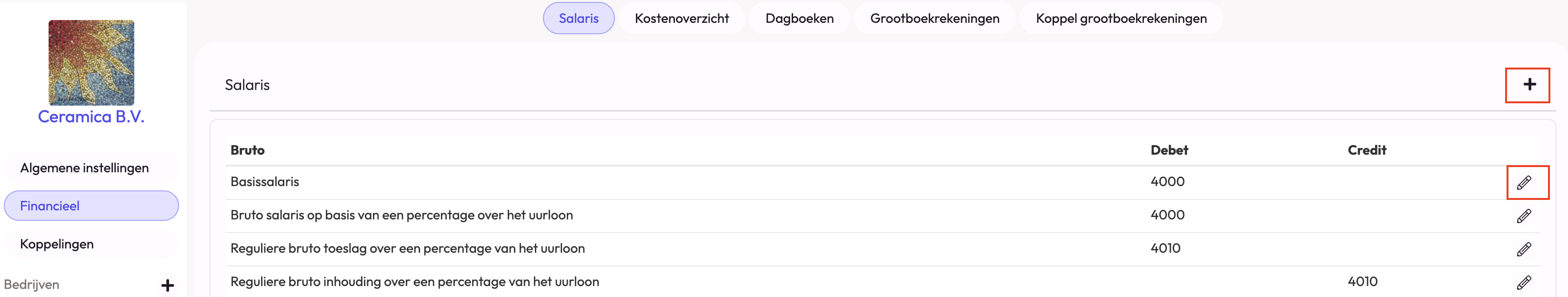Edit the Bruto salaris percentage row pencil

(1524, 216)
